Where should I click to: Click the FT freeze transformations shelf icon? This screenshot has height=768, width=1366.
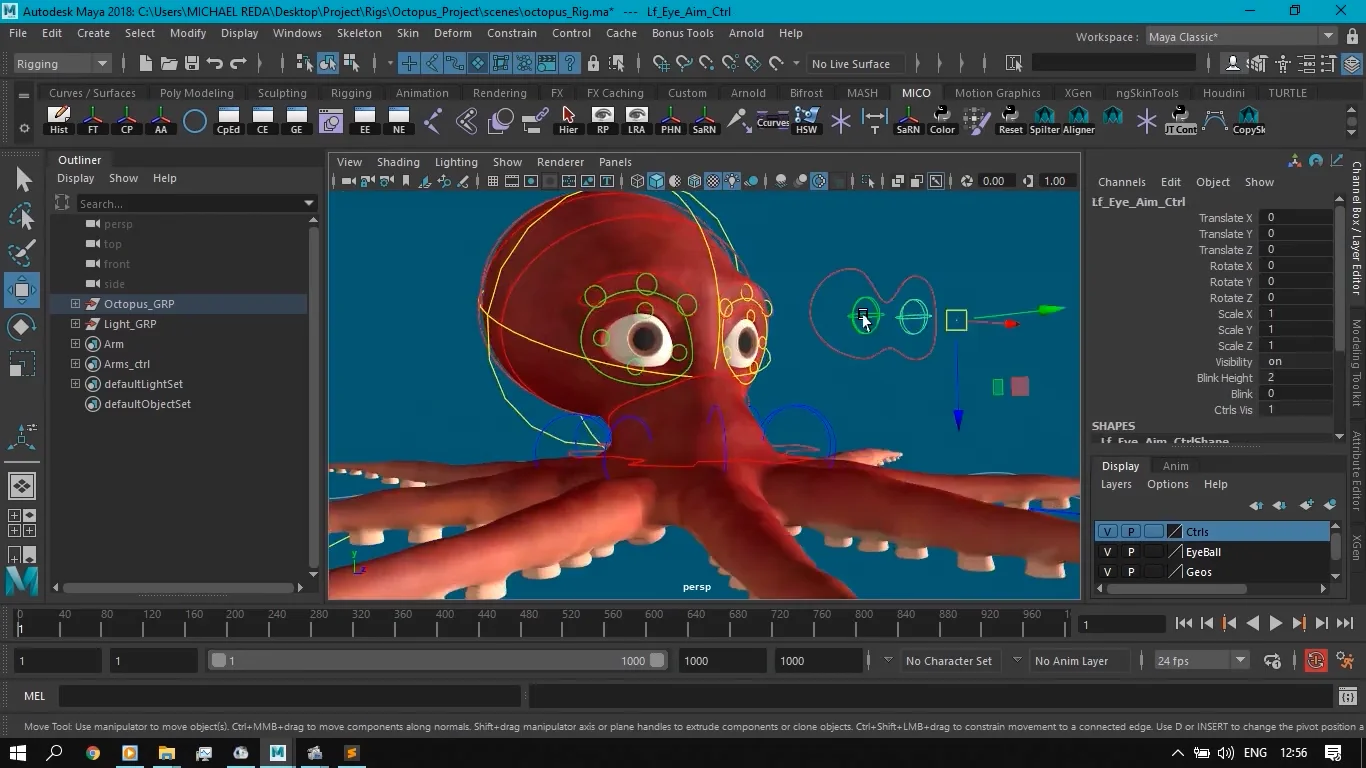click(93, 120)
